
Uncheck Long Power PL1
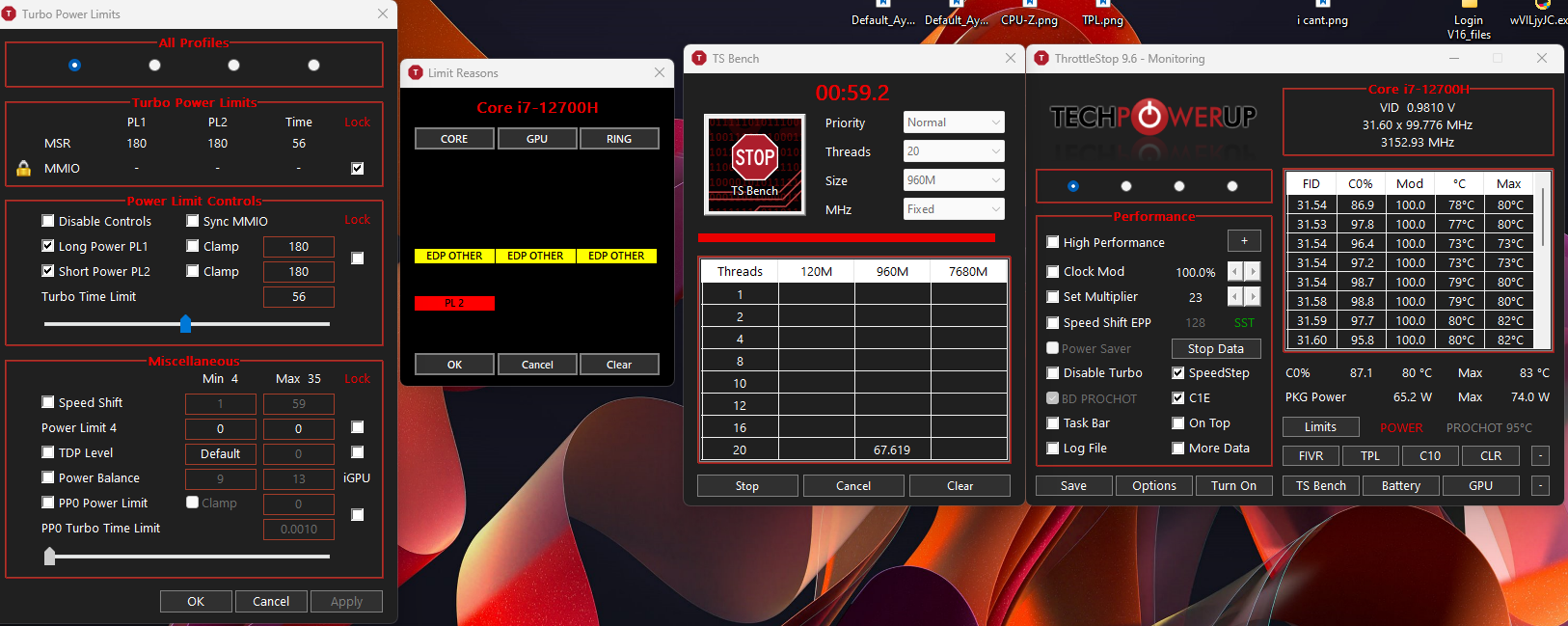(48, 246)
